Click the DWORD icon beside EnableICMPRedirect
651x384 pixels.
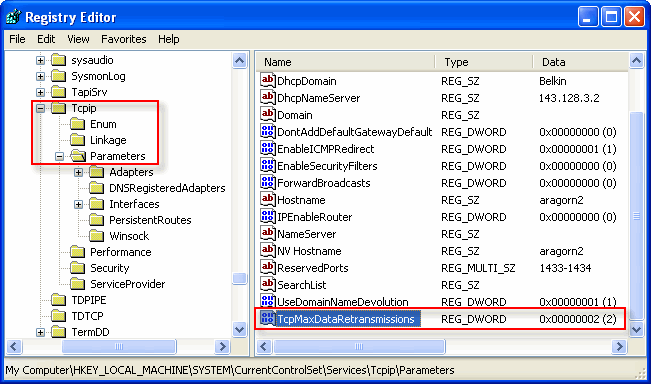coord(268,148)
